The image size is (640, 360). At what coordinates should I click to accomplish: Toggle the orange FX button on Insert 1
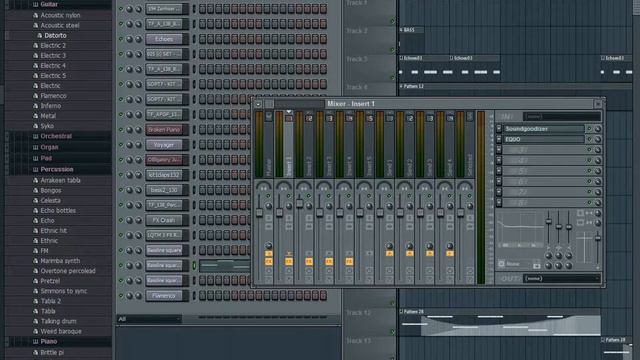289,262
